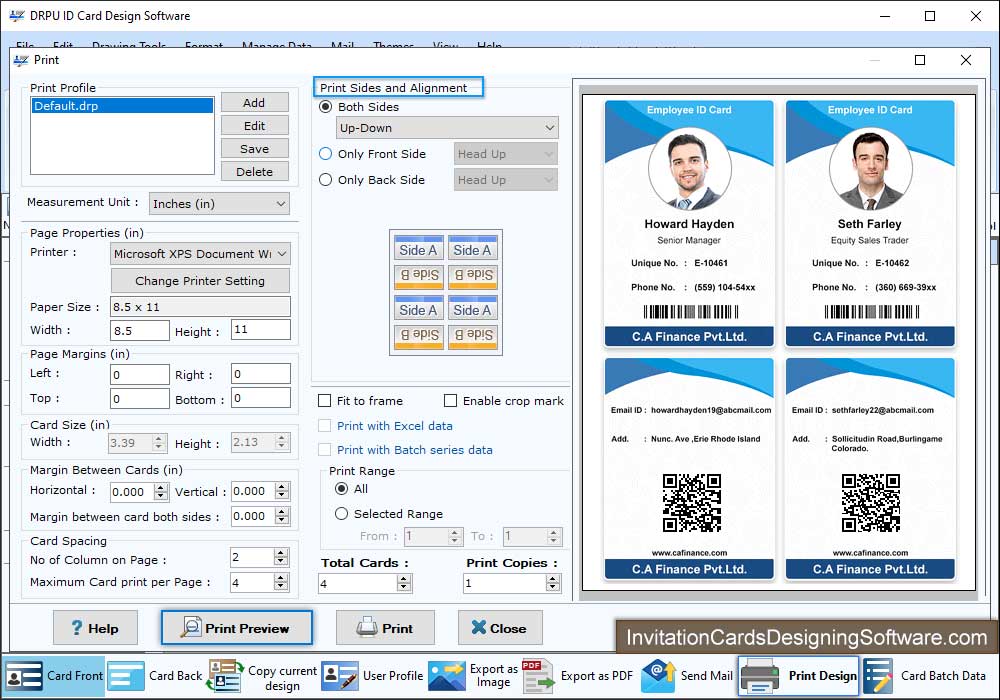Choose Selected Range radio button

click(342, 513)
